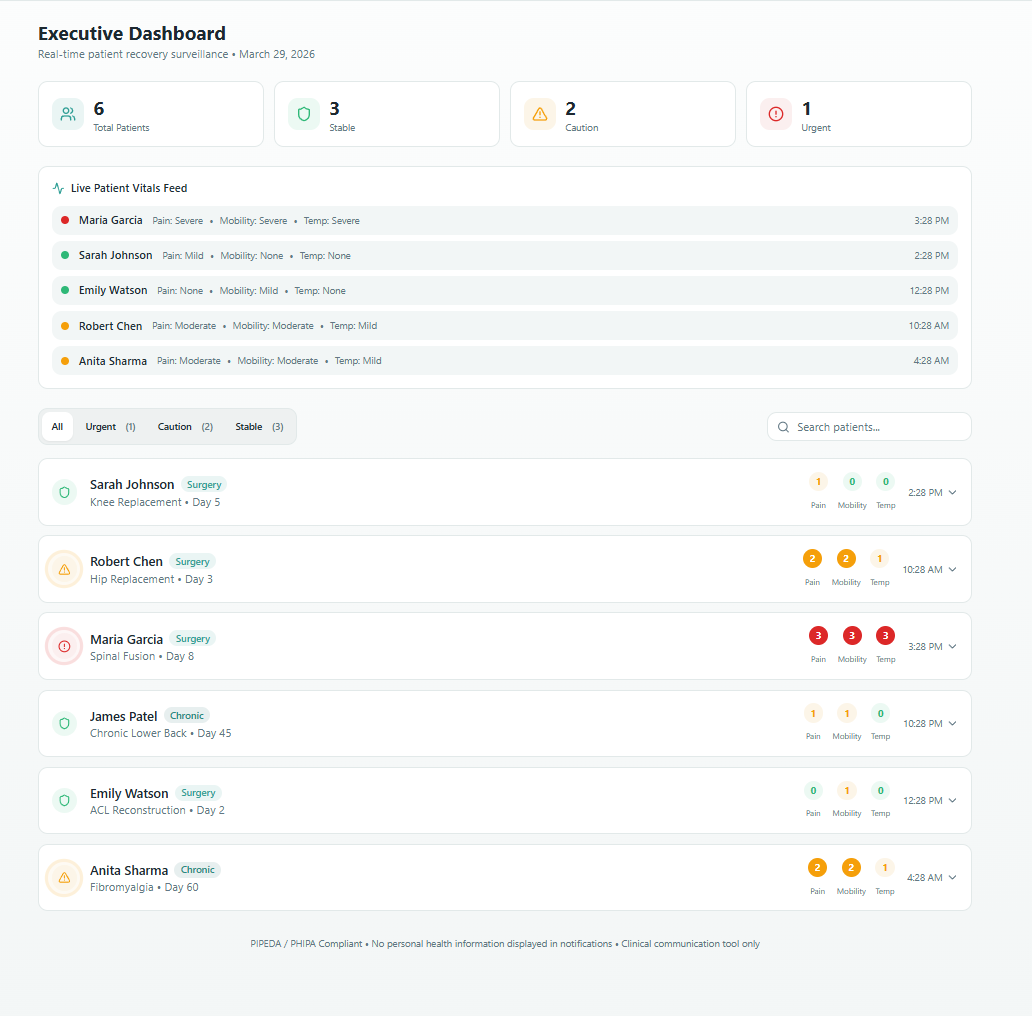Select the Caution filter tab

coord(185,427)
